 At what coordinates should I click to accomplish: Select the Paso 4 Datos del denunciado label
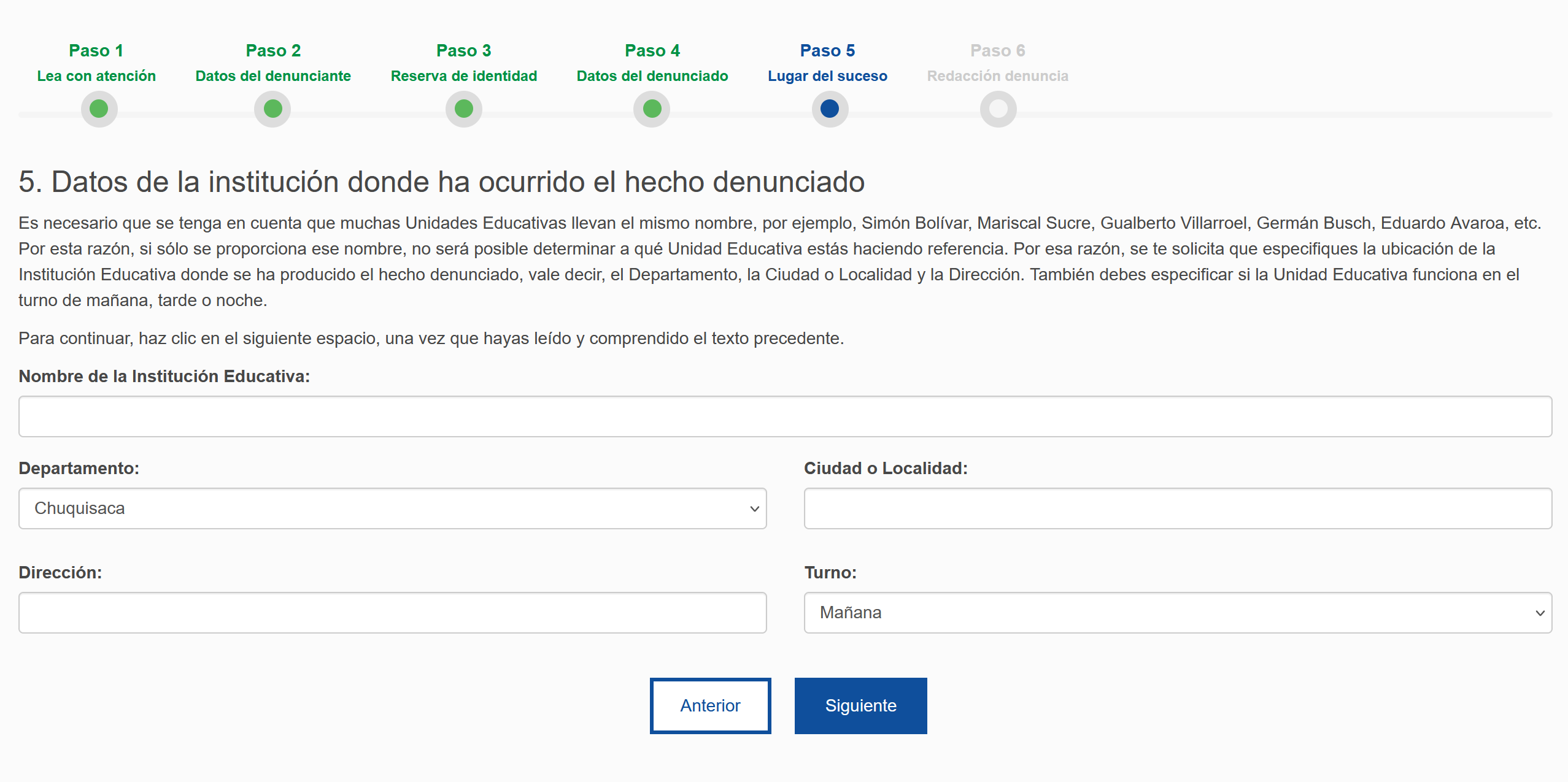click(652, 63)
